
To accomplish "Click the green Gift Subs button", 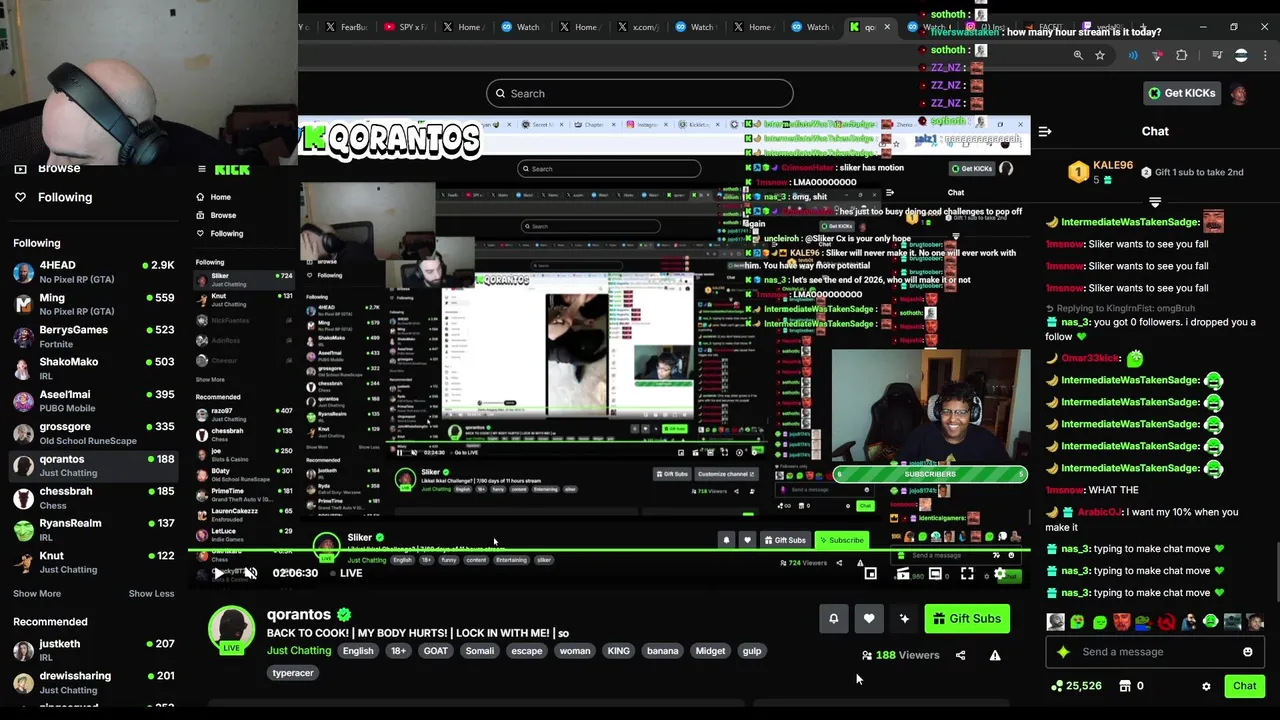I will coord(967,619).
